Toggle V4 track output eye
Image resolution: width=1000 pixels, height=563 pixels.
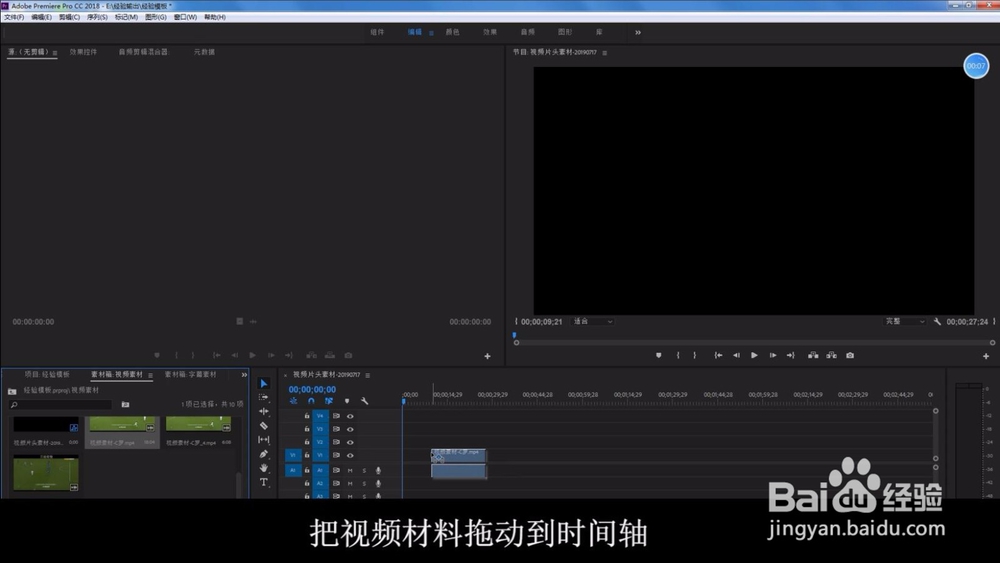point(350,416)
